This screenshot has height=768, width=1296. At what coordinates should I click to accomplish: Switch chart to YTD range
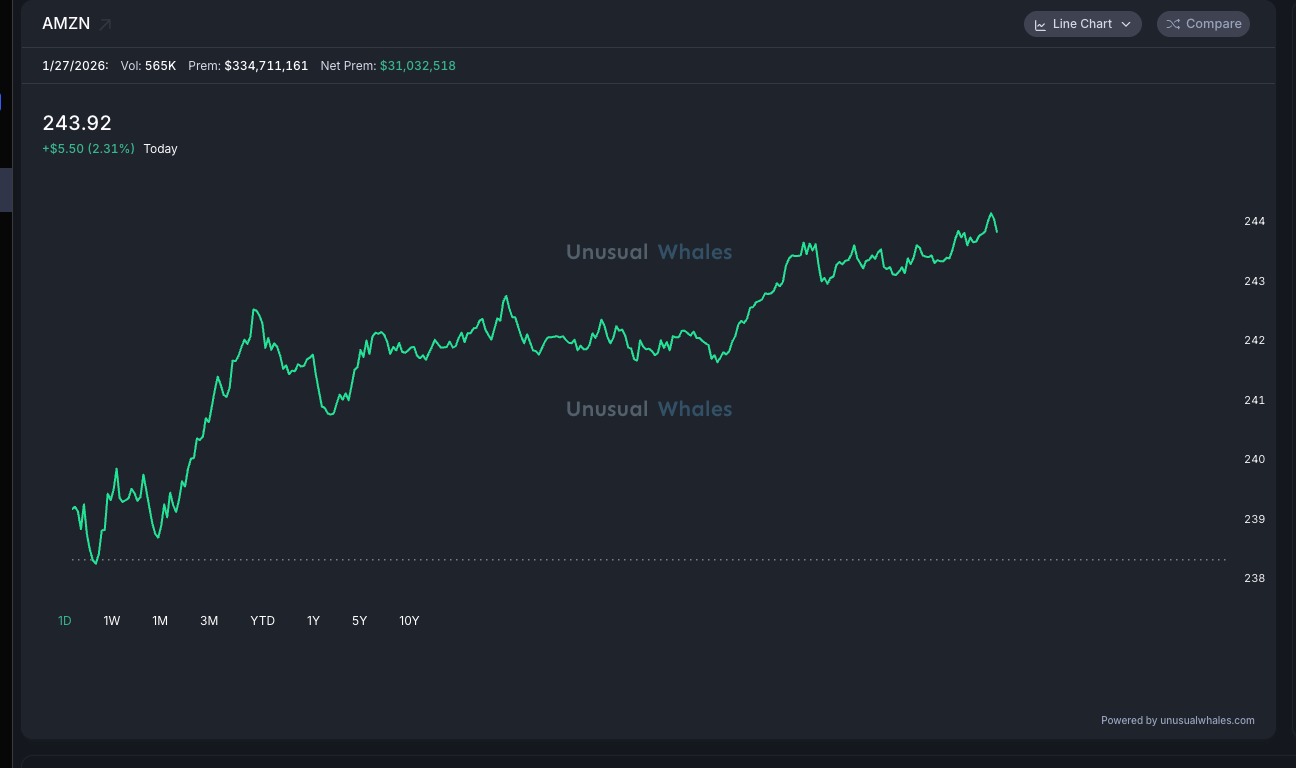pyautogui.click(x=262, y=621)
